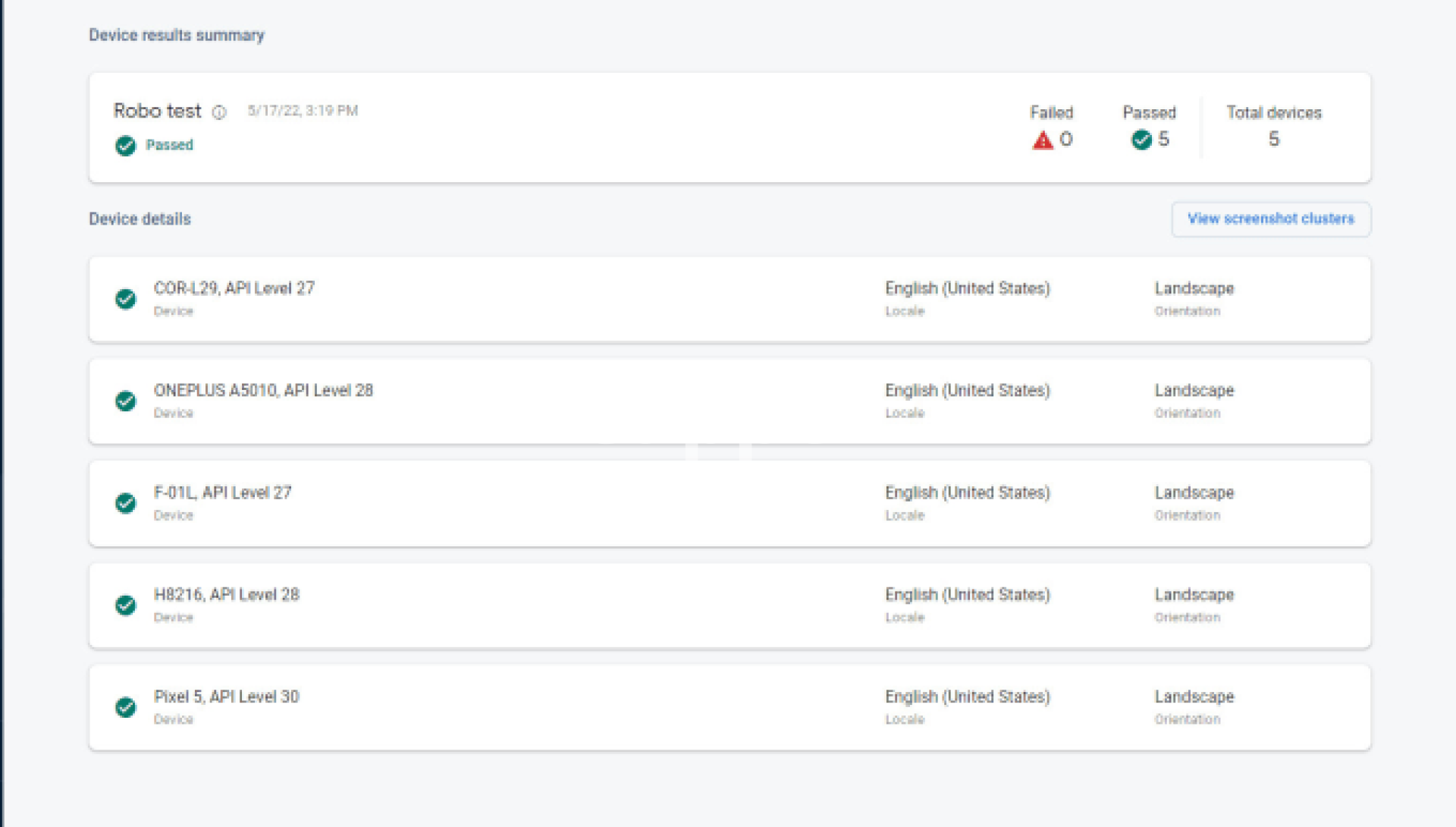Screen dimensions: 1456x827
Task: Click the H8216 device passed check icon
Action: click(x=126, y=605)
